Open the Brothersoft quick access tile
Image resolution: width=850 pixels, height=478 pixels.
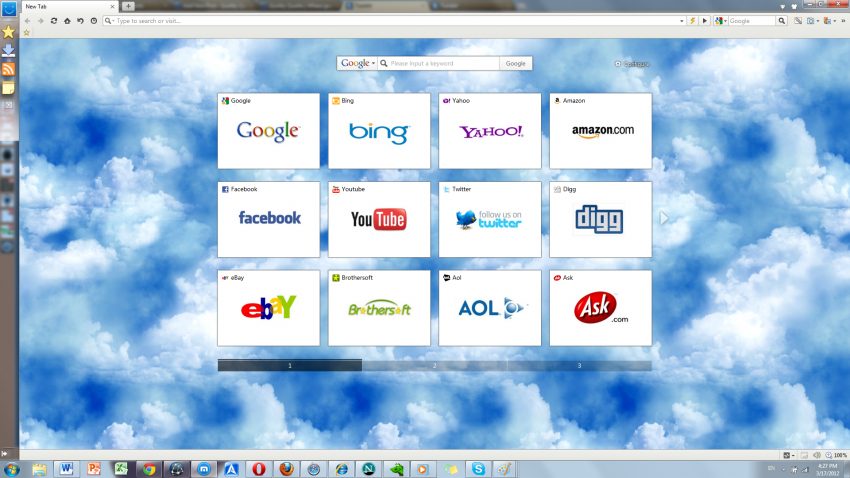point(379,308)
